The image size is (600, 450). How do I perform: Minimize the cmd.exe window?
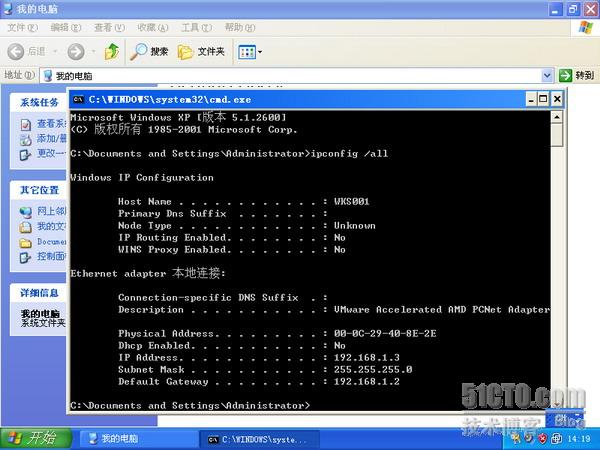pyautogui.click(x=531, y=99)
